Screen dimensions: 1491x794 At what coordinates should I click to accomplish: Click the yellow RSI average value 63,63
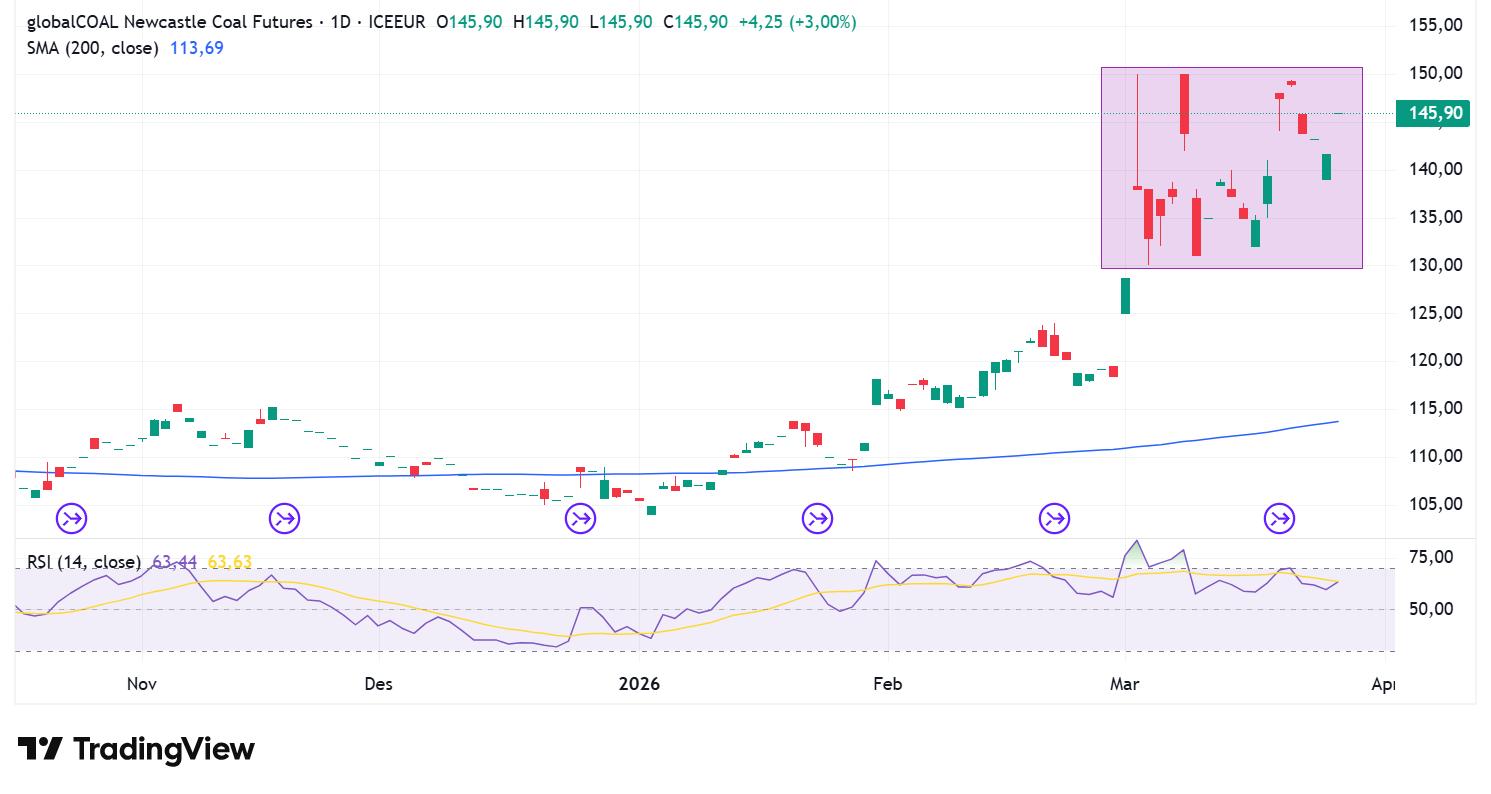pos(230,562)
